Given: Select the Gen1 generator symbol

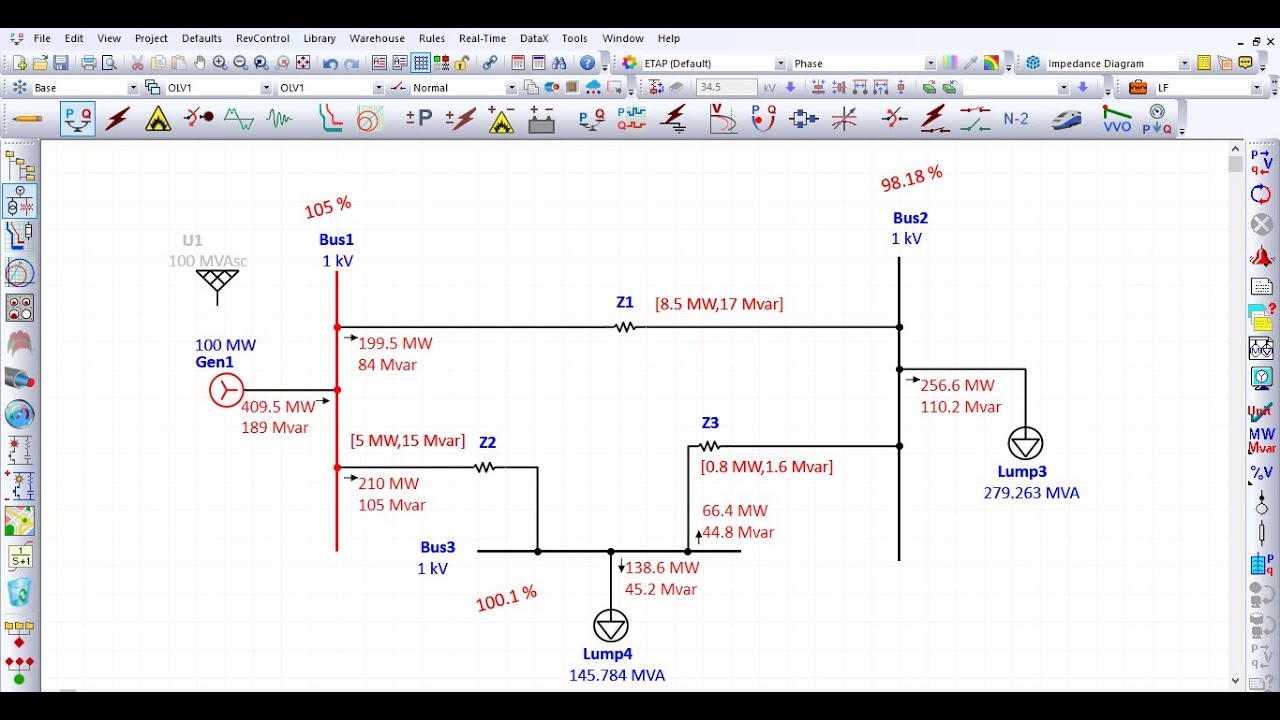Looking at the screenshot, I should (x=226, y=390).
